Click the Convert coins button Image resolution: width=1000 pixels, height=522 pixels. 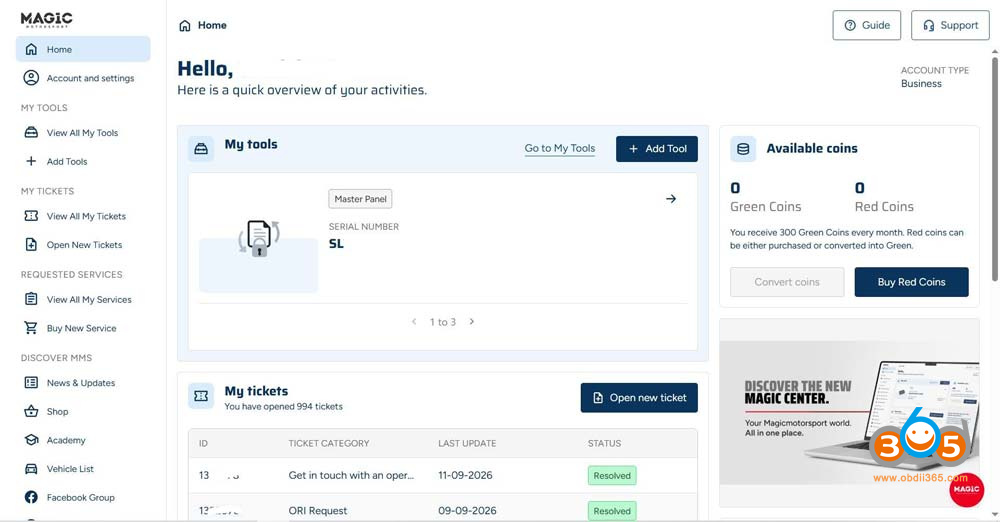pos(787,282)
